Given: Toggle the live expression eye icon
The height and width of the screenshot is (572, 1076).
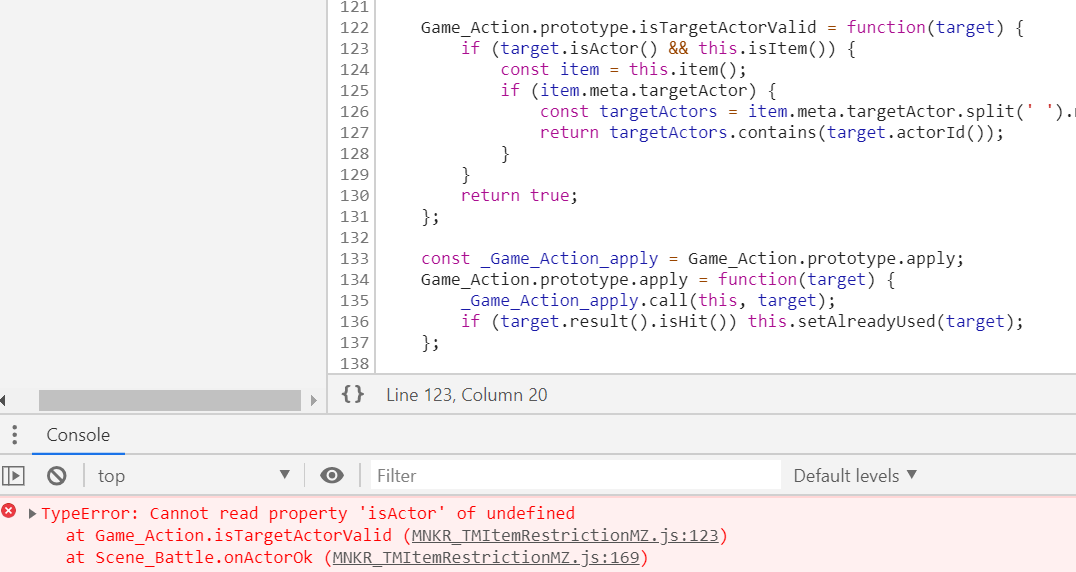Looking at the screenshot, I should click(x=332, y=475).
